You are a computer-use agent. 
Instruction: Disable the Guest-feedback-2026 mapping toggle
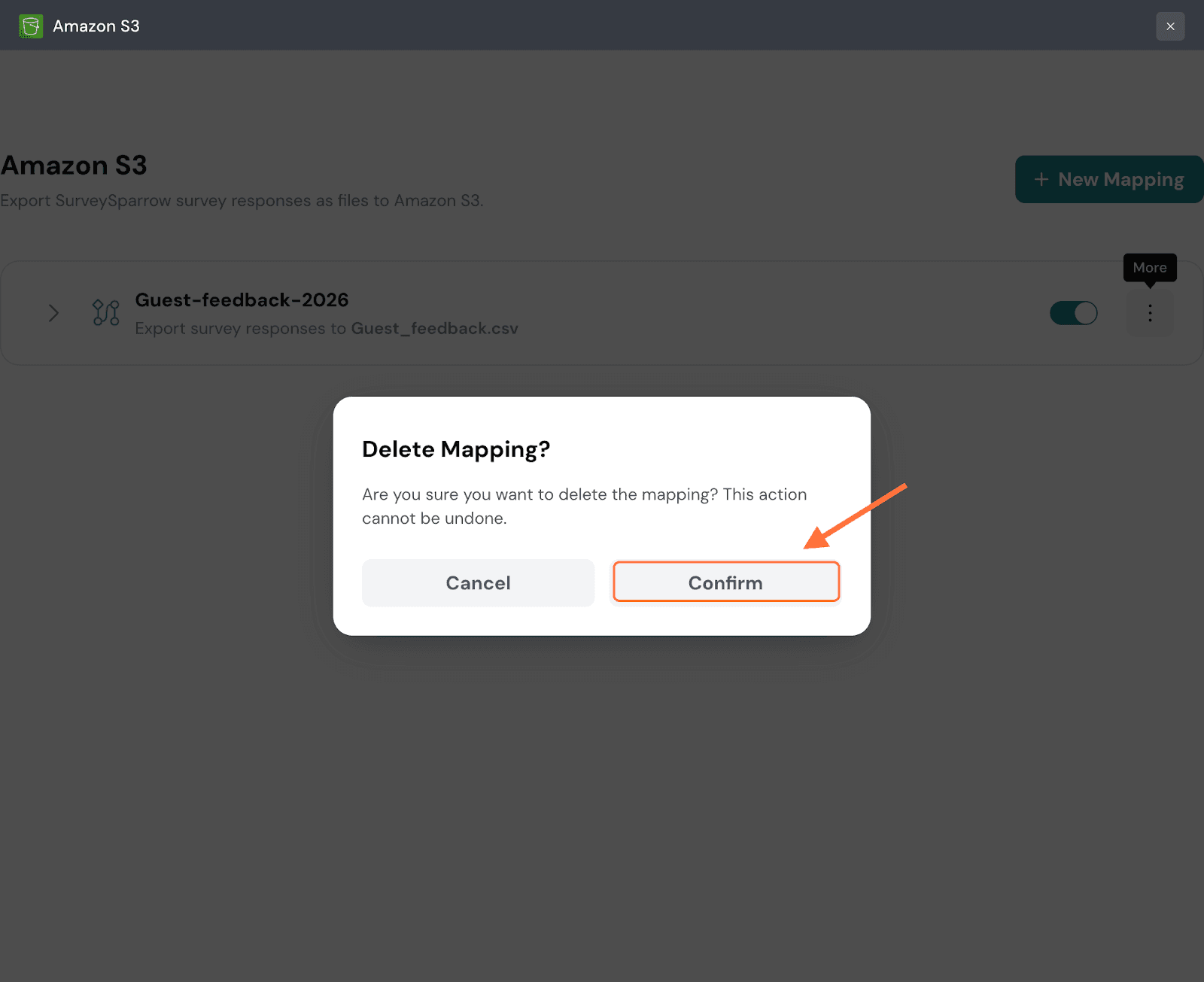(1073, 313)
